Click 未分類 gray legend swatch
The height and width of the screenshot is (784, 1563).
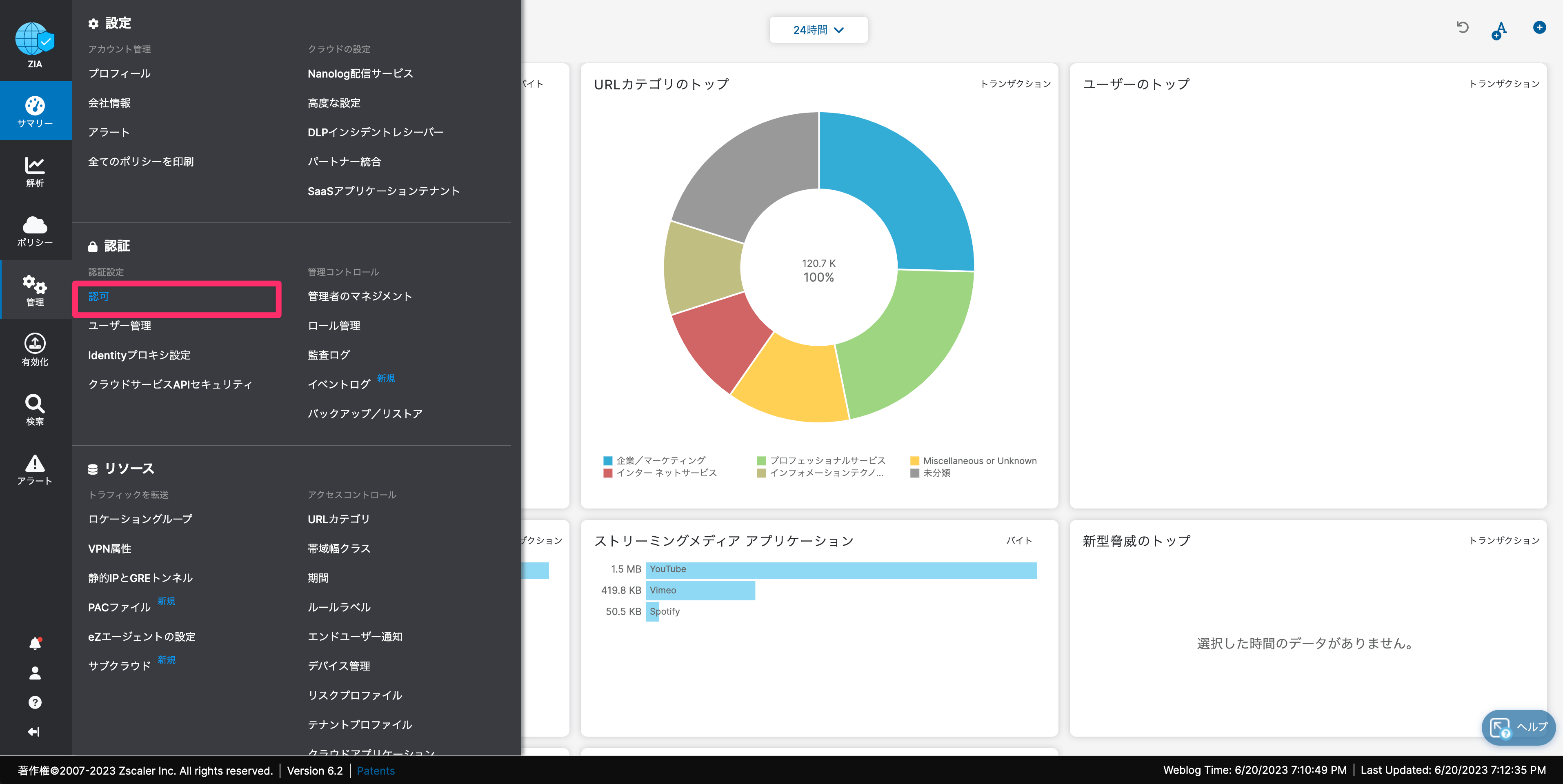point(914,473)
